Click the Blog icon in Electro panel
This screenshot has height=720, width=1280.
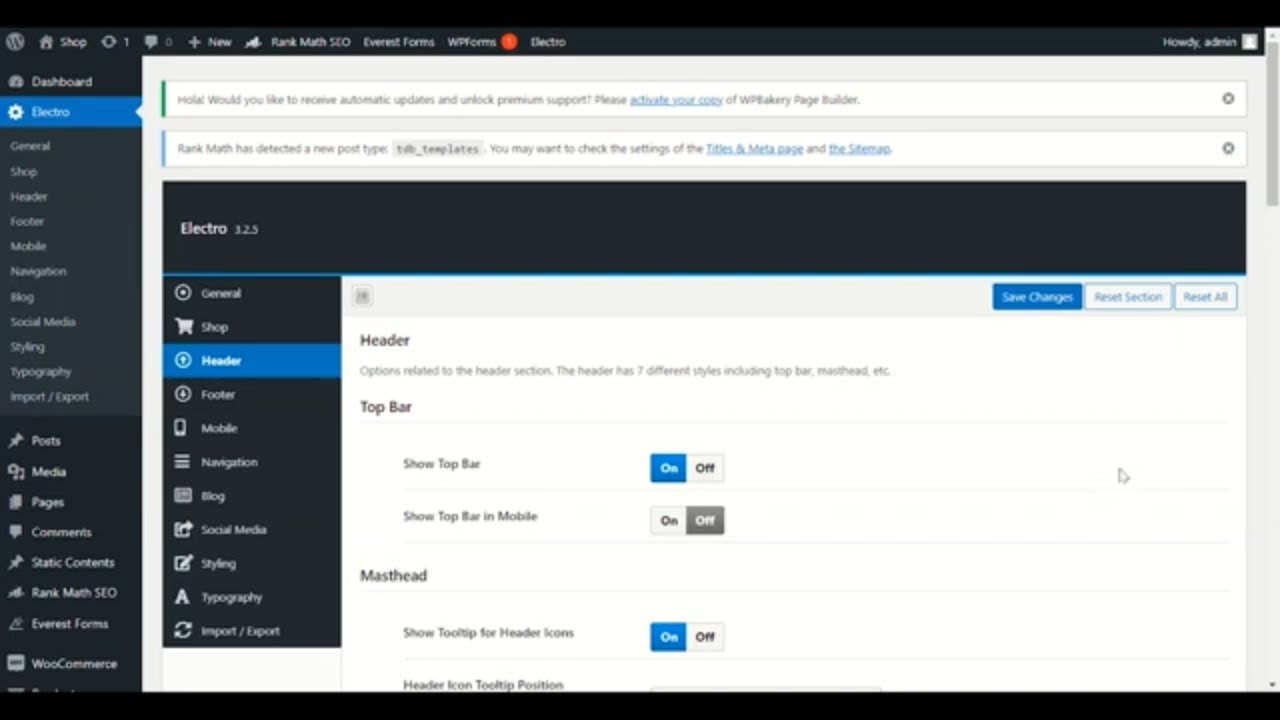click(x=183, y=496)
